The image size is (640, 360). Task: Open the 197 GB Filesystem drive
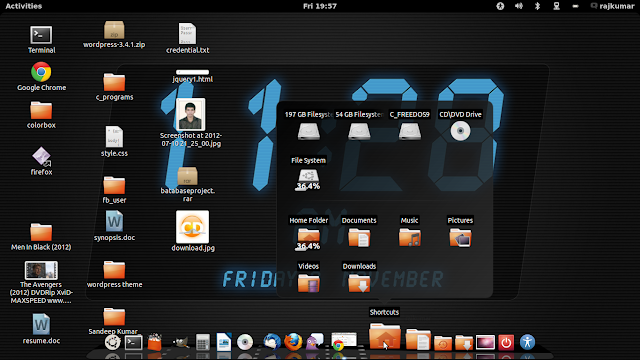coord(308,131)
